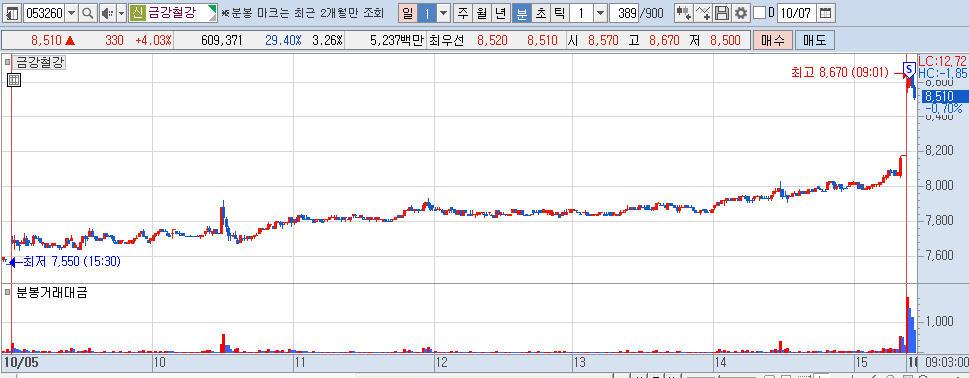
Task: Click the green 신 badge icon
Action: 138,12
